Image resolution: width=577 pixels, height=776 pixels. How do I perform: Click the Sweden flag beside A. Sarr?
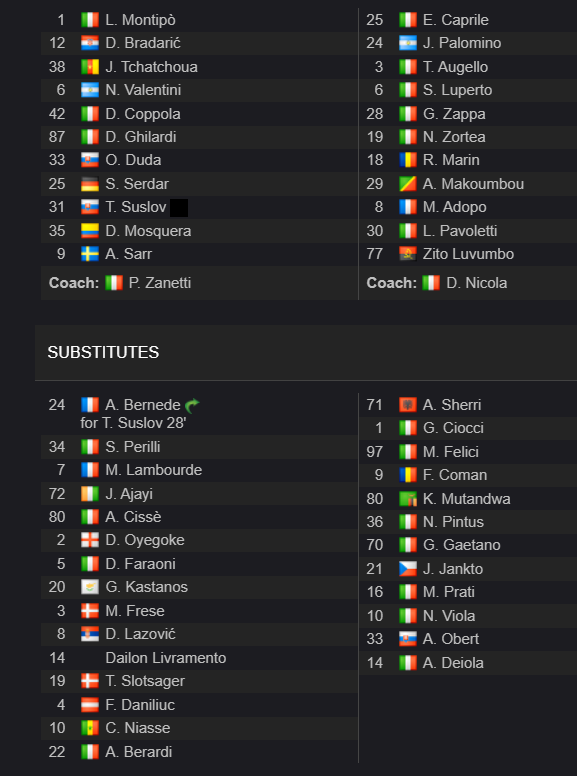click(x=90, y=254)
